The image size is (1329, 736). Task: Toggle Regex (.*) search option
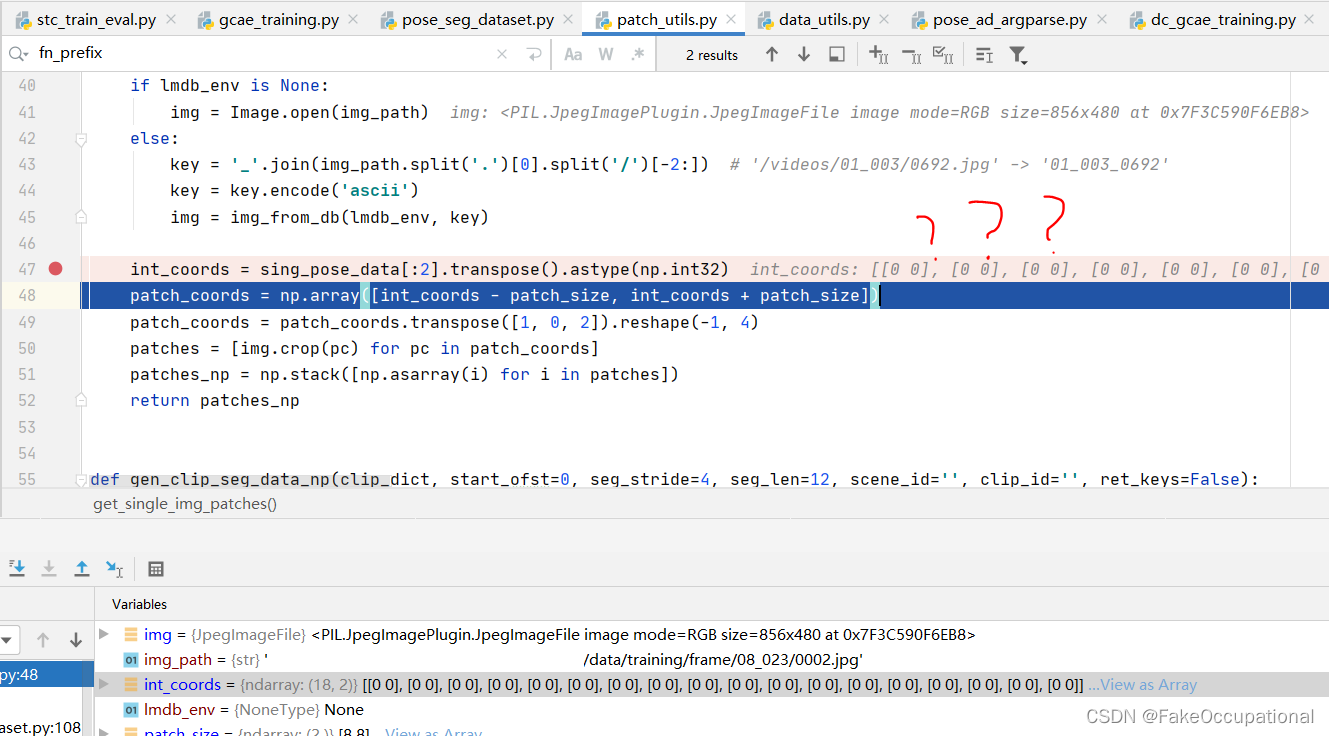tap(637, 55)
